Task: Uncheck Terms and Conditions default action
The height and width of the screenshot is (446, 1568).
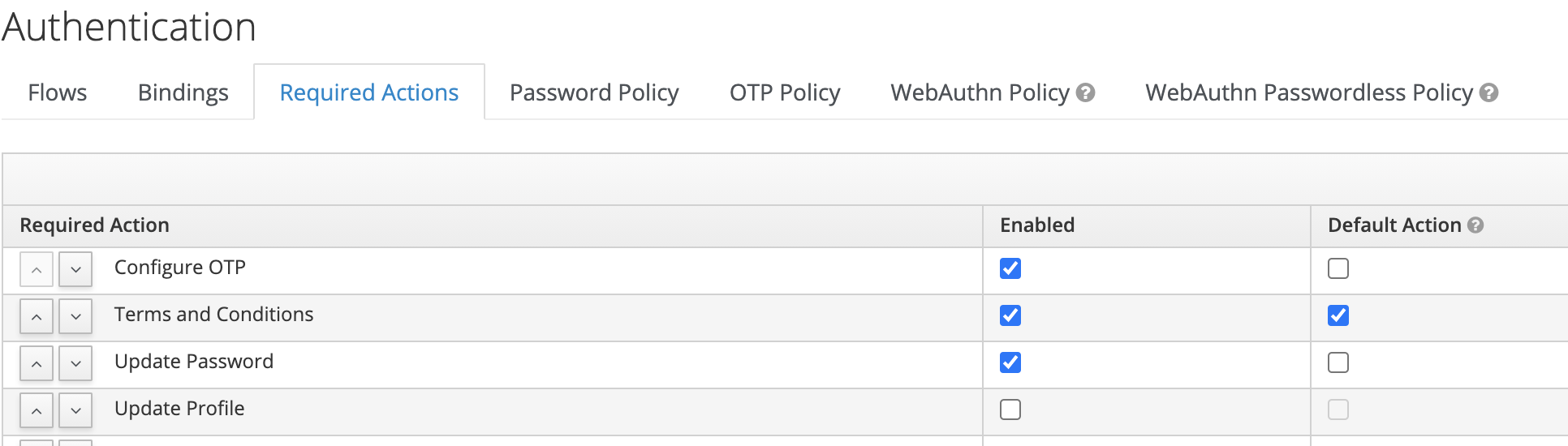Action: tap(1338, 315)
